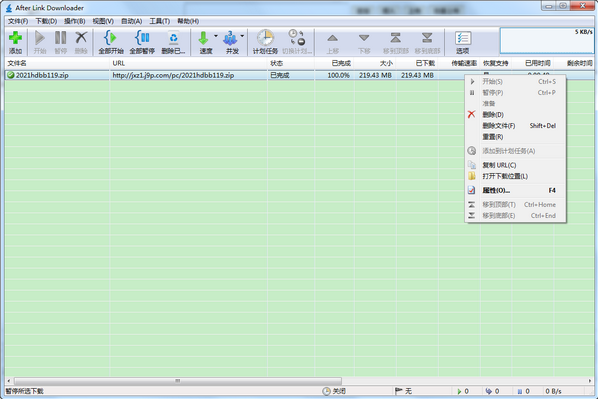Image resolution: width=598 pixels, height=399 pixels.
Task: Open Scheduled Tasks (计划任务) clock icon
Action: pos(265,38)
